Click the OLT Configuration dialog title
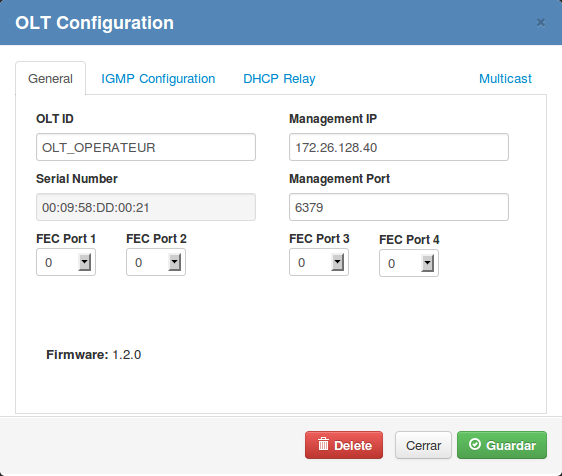 pyautogui.click(x=95, y=23)
